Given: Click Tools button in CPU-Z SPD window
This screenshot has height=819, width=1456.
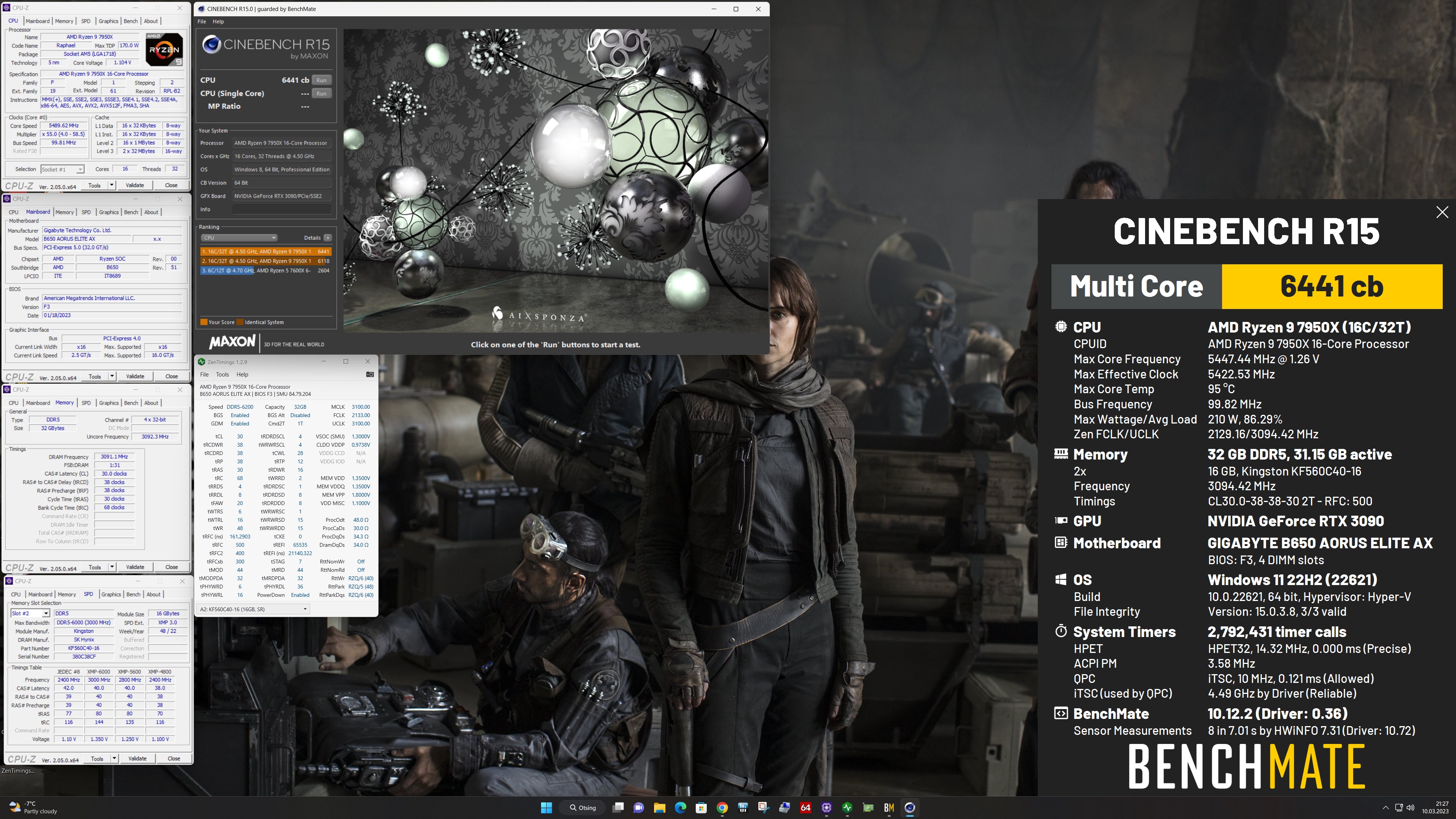Looking at the screenshot, I should (97, 758).
